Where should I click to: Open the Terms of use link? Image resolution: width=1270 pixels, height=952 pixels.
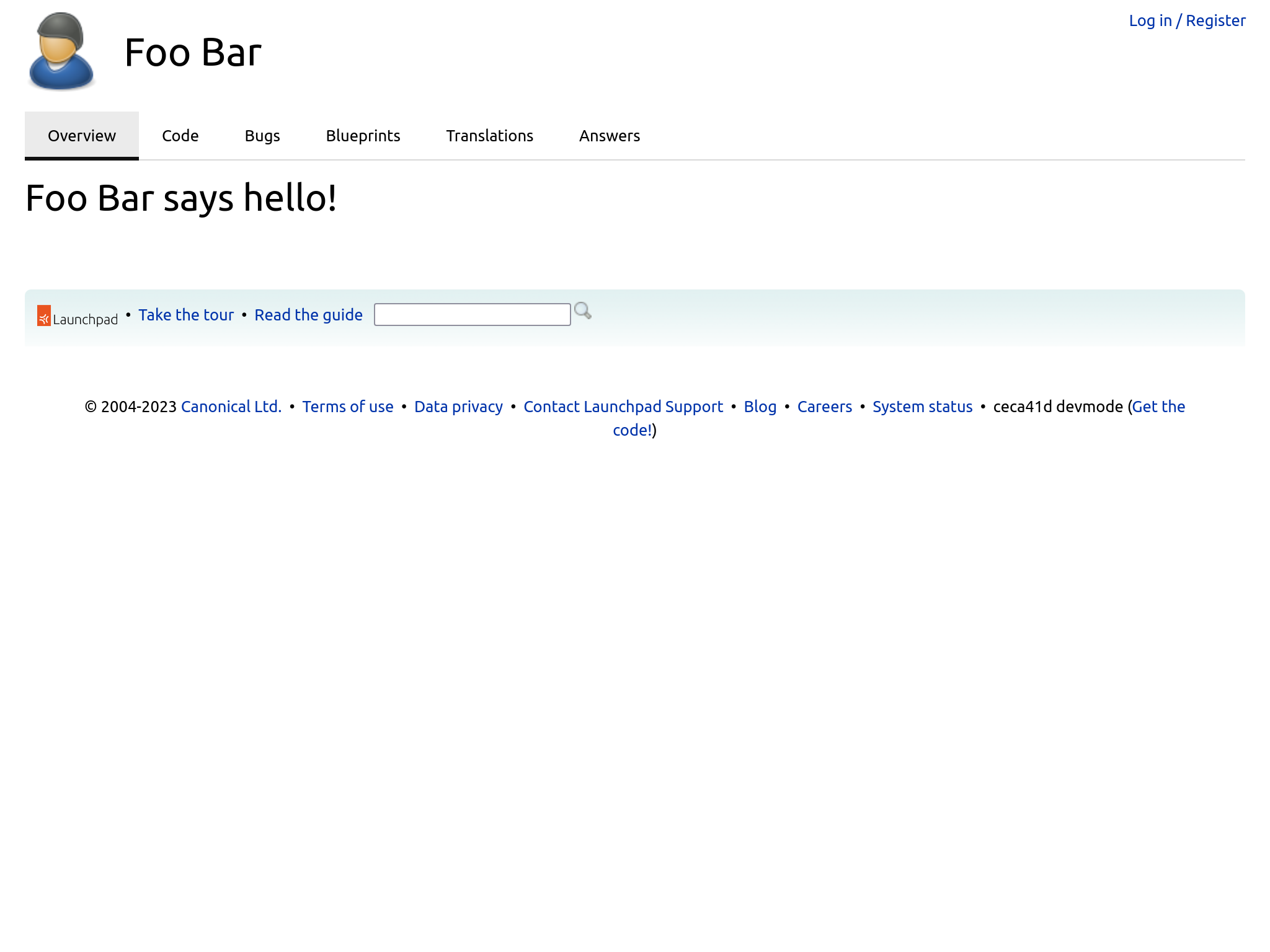click(348, 407)
